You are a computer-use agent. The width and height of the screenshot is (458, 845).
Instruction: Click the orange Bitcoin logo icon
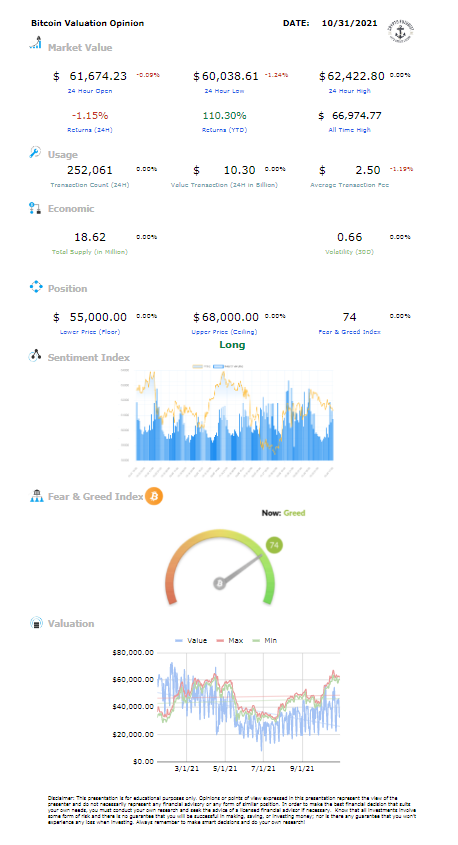click(154, 496)
